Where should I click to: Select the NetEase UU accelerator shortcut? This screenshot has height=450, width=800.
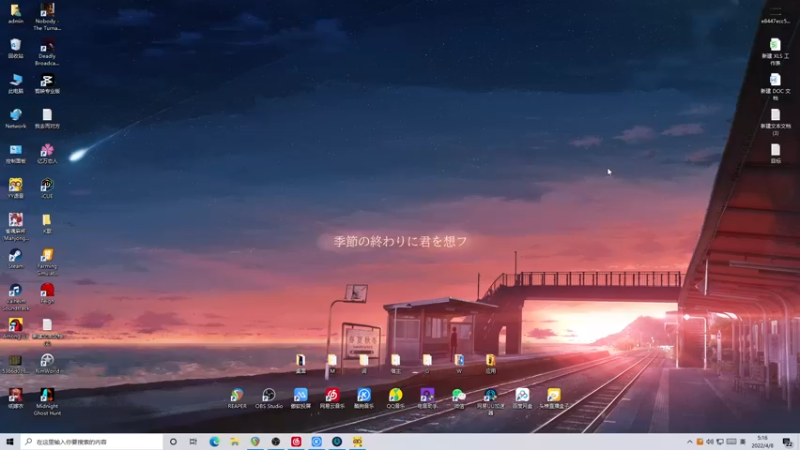coord(490,401)
